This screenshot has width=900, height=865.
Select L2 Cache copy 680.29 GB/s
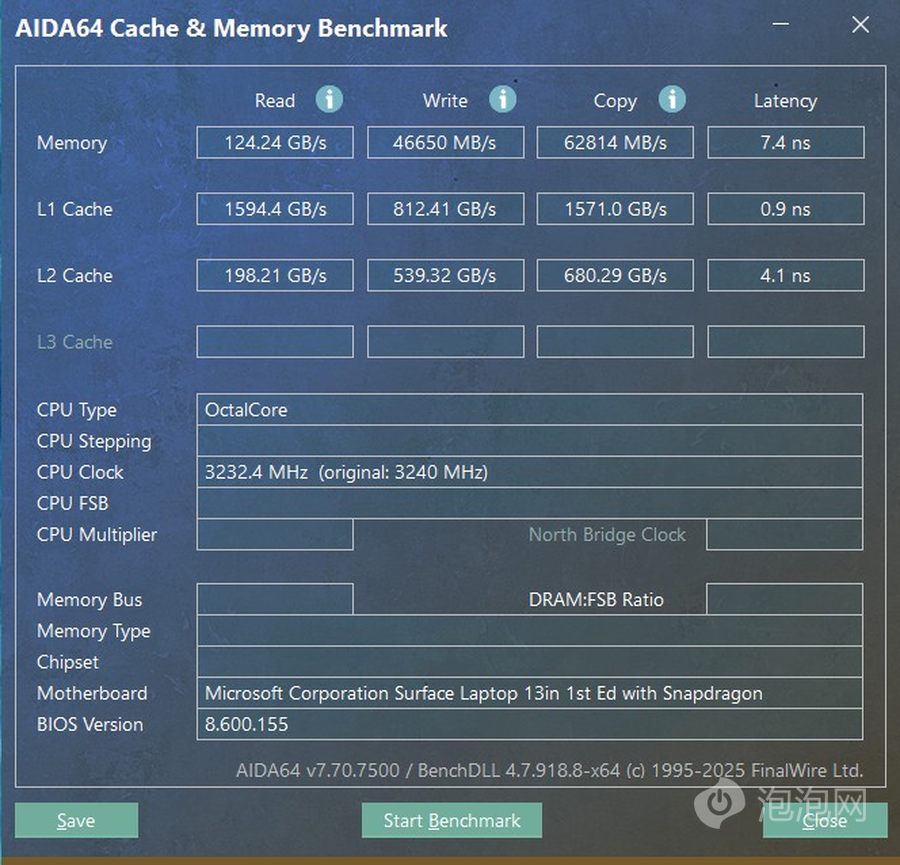(615, 276)
